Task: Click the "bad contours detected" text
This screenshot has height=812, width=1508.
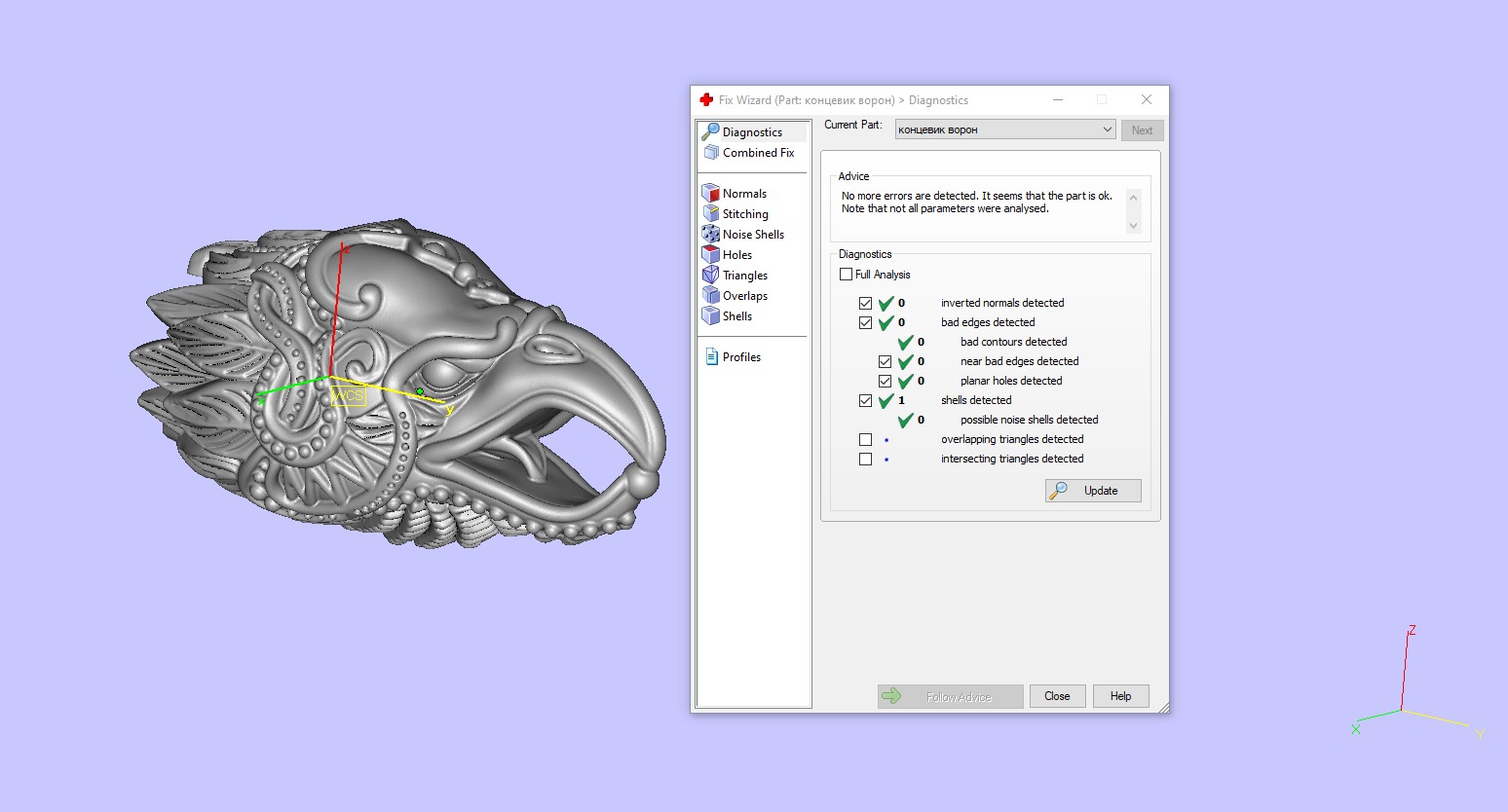Action: point(1013,342)
